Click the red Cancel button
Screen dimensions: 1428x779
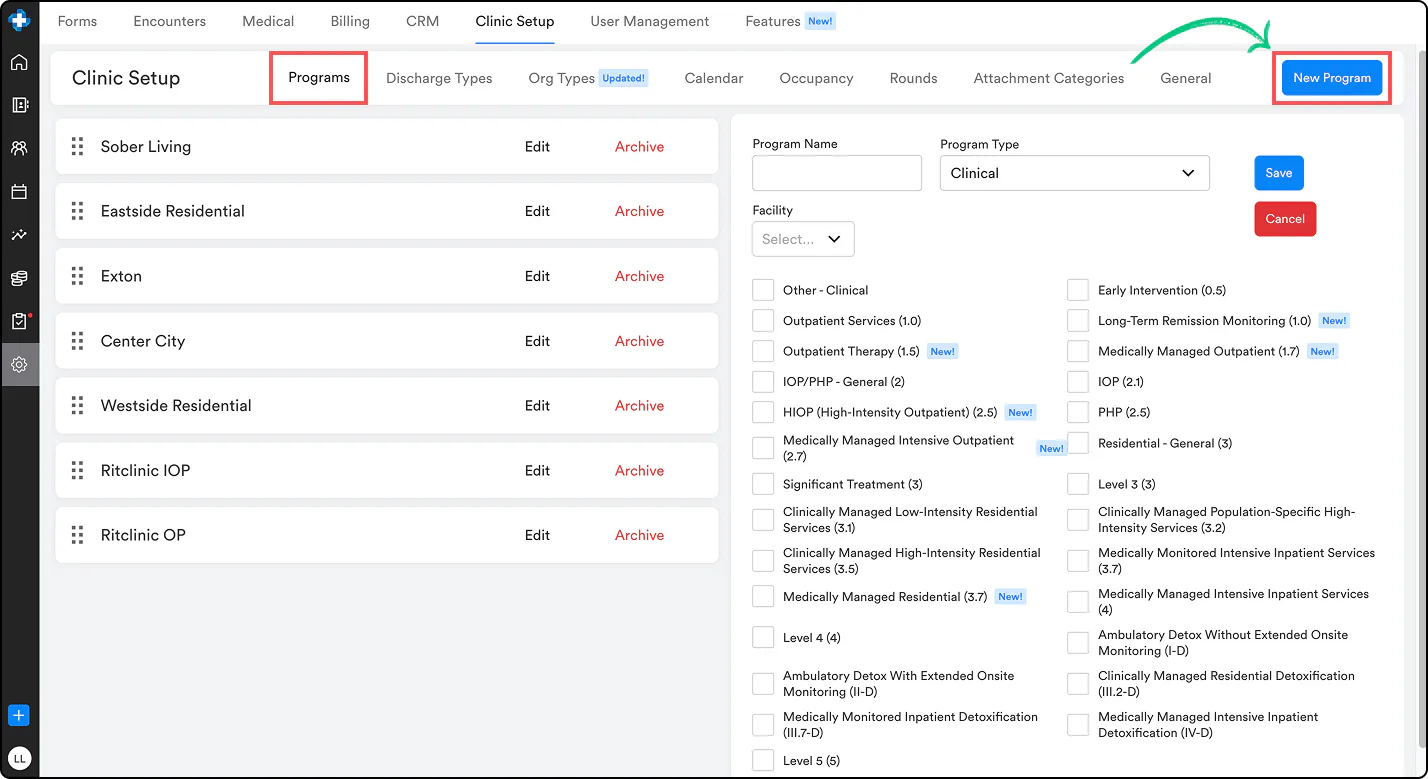pos(1285,219)
